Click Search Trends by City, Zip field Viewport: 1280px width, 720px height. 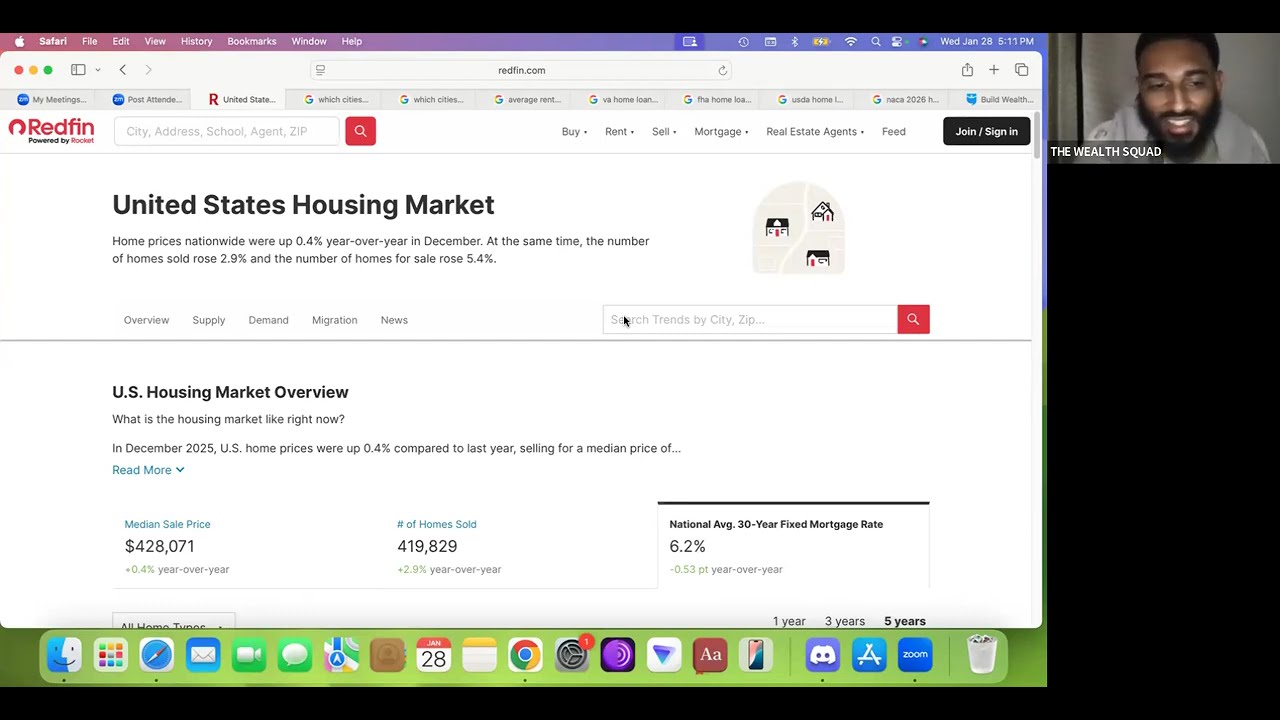[750, 319]
